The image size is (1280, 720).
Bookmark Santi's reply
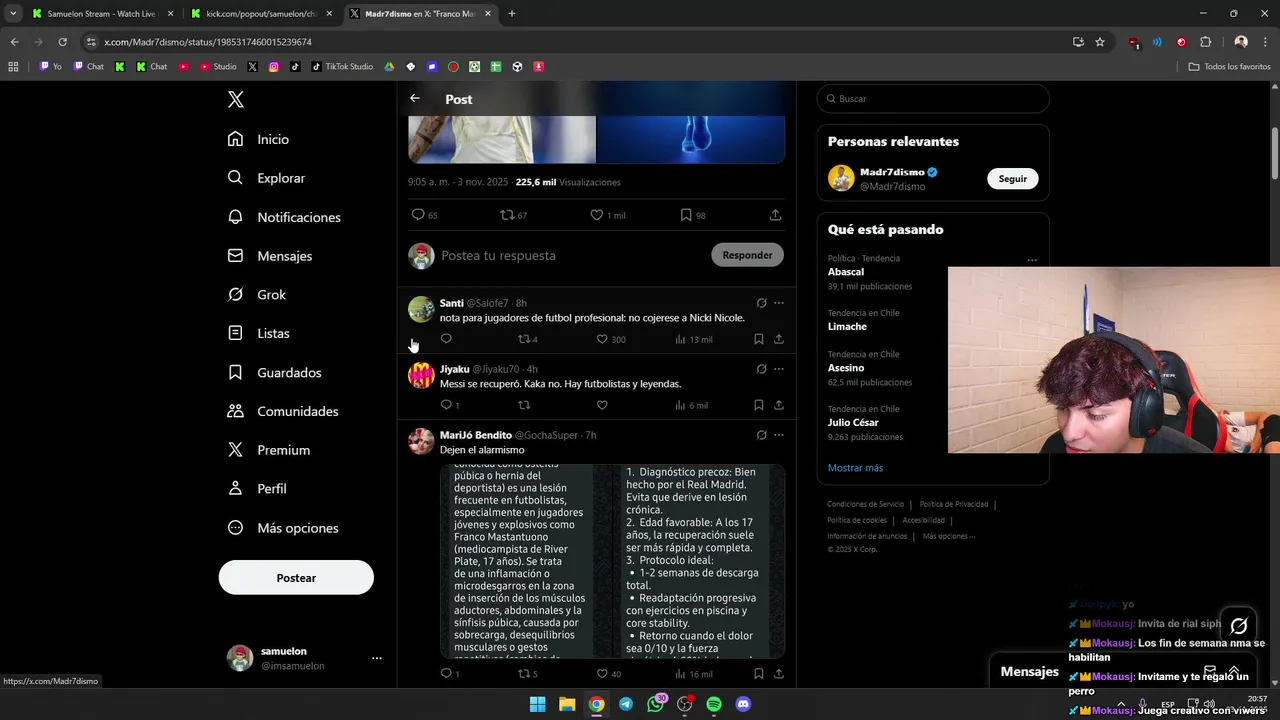tap(759, 339)
